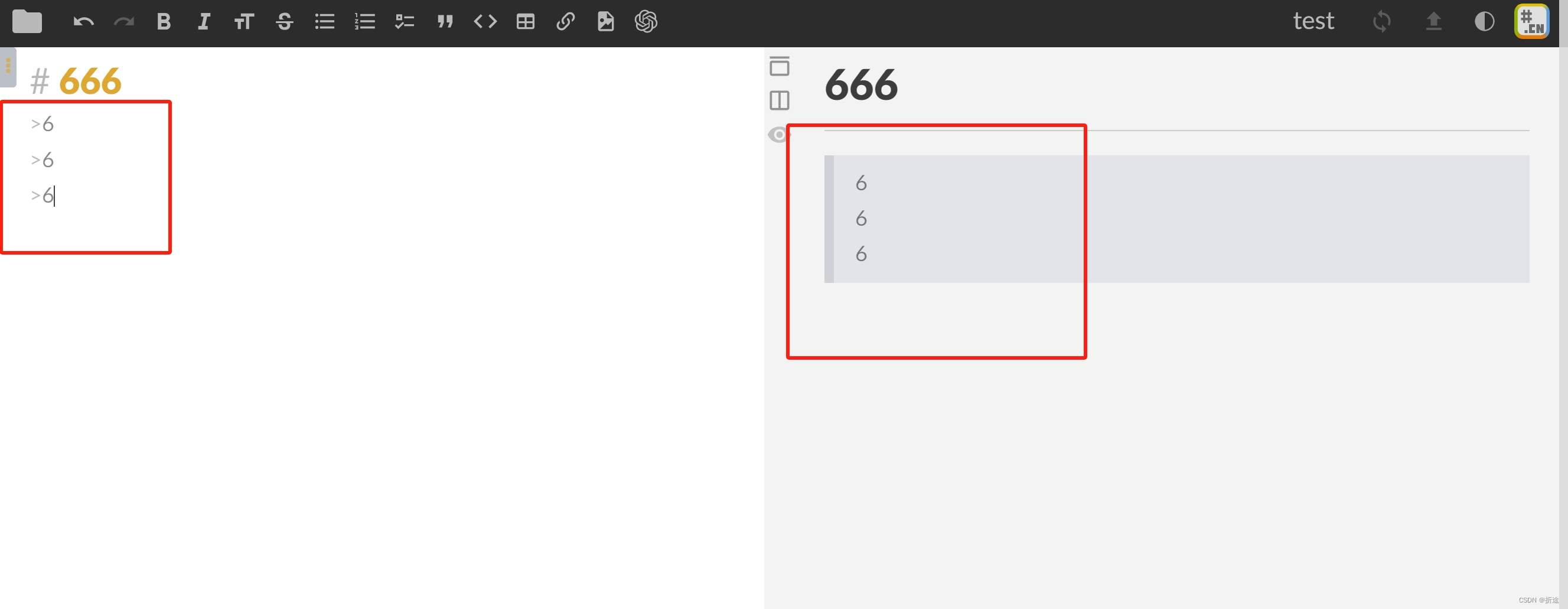This screenshot has height=609, width=1568.
Task: Toggle the dark/light theme icon
Action: [x=1484, y=22]
